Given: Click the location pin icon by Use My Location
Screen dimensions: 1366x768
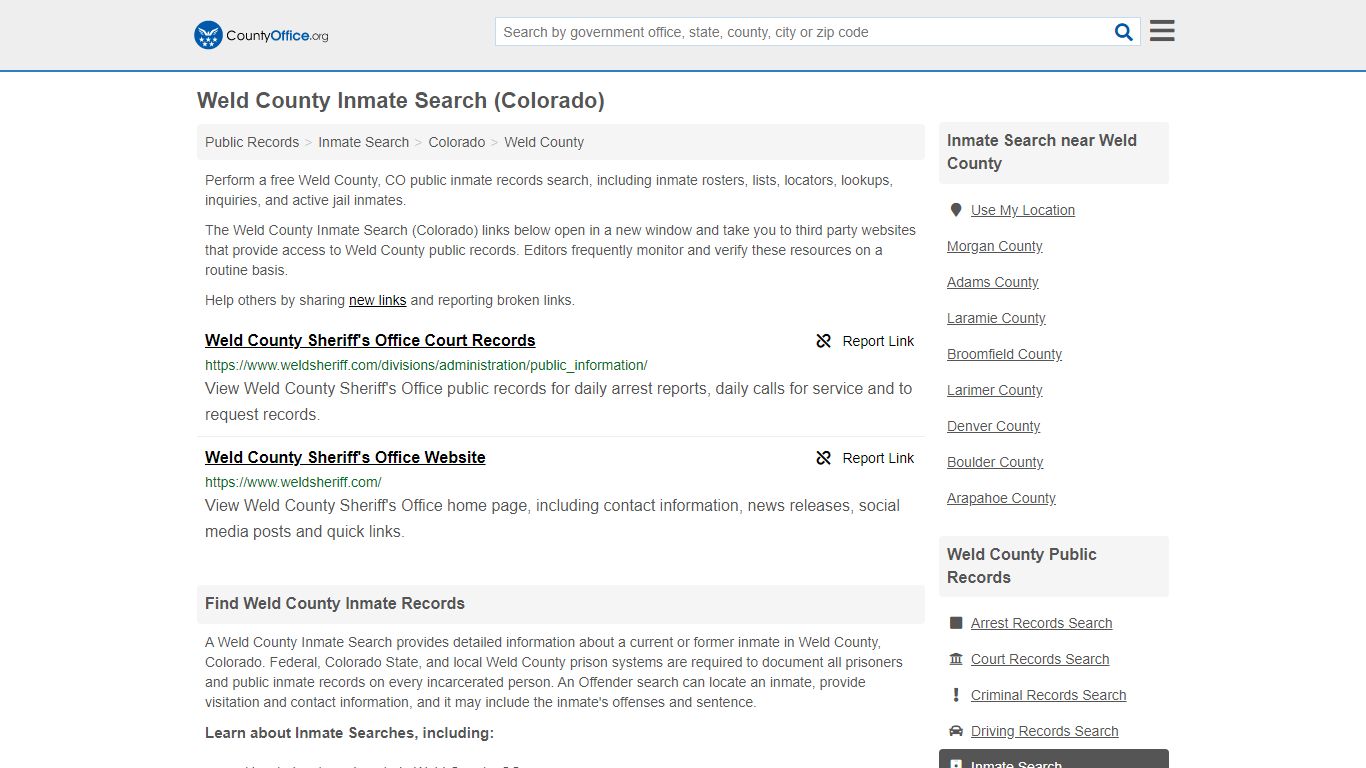Looking at the screenshot, I should coord(956,210).
